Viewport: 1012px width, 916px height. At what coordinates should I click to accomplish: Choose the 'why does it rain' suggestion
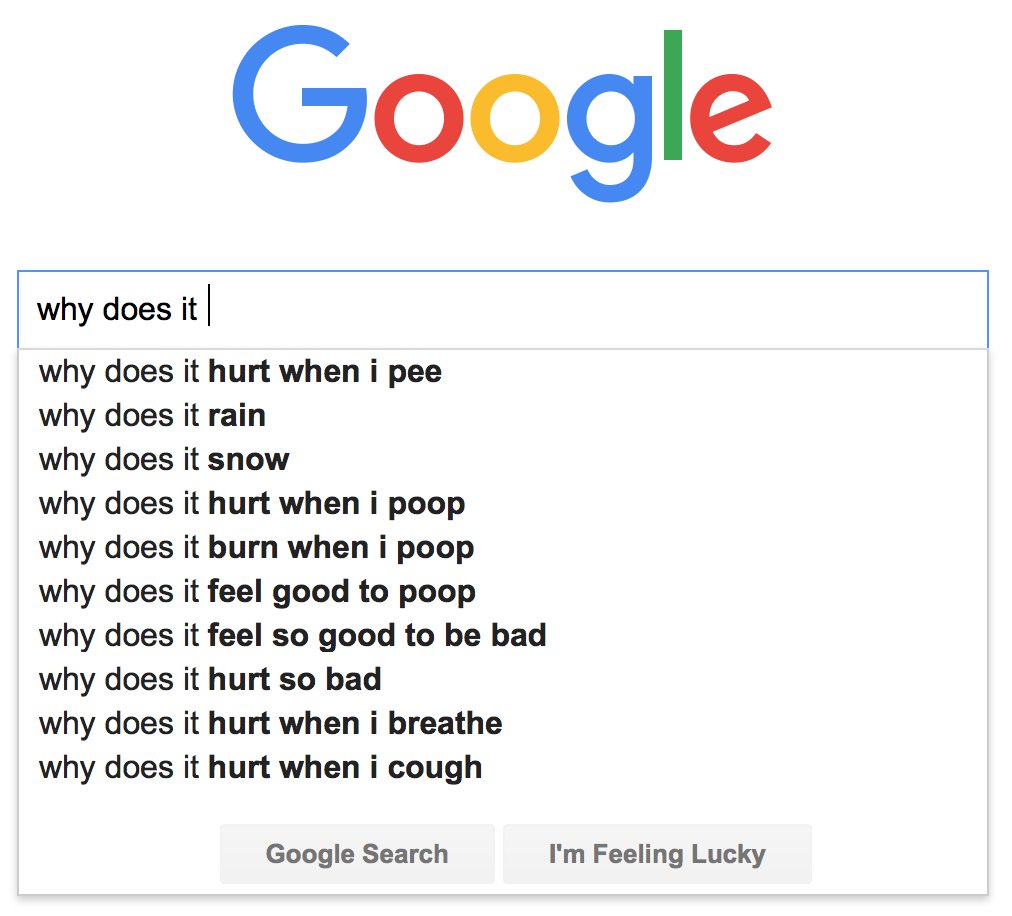click(x=152, y=416)
